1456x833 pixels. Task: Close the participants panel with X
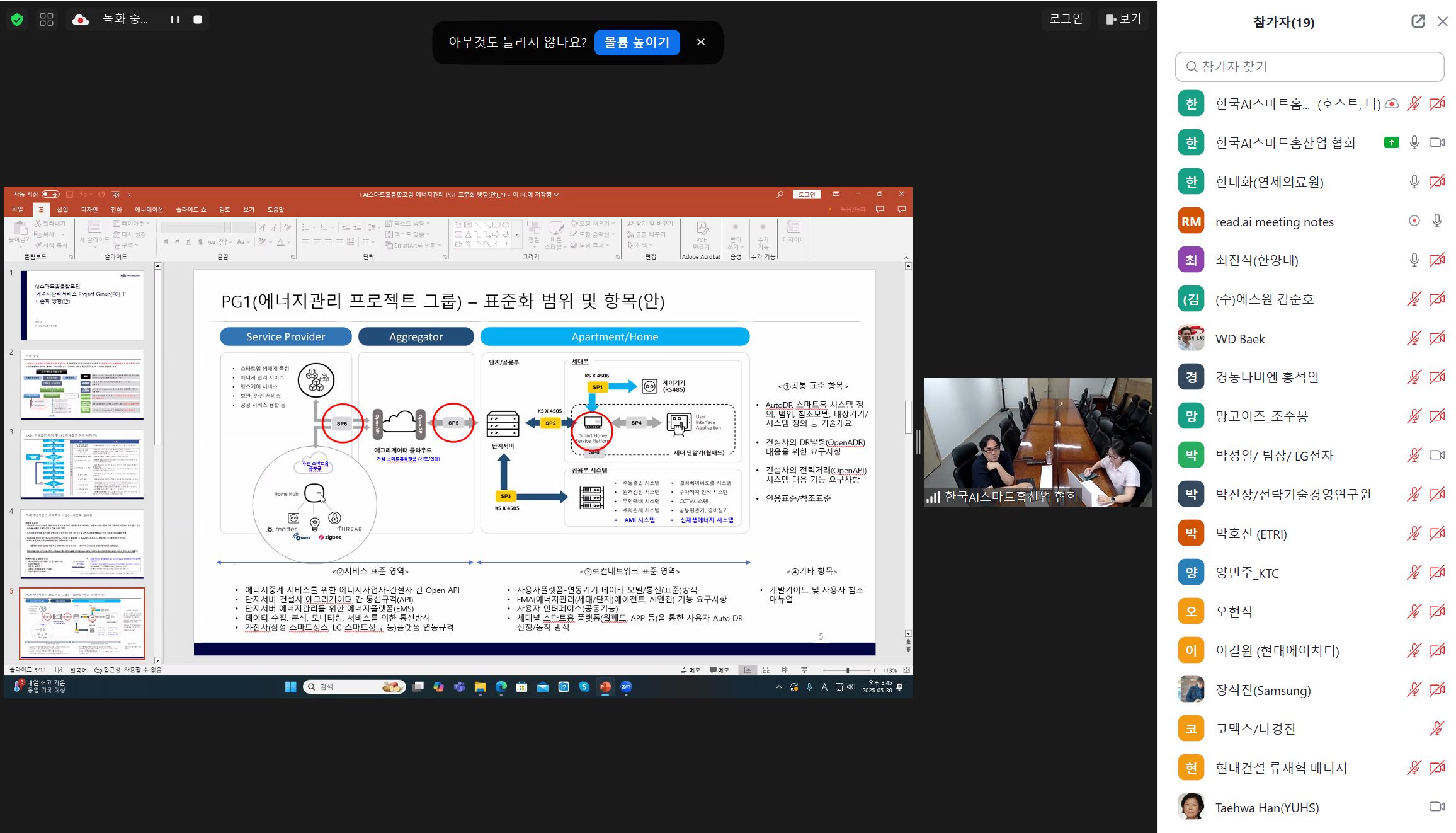[x=1442, y=22]
